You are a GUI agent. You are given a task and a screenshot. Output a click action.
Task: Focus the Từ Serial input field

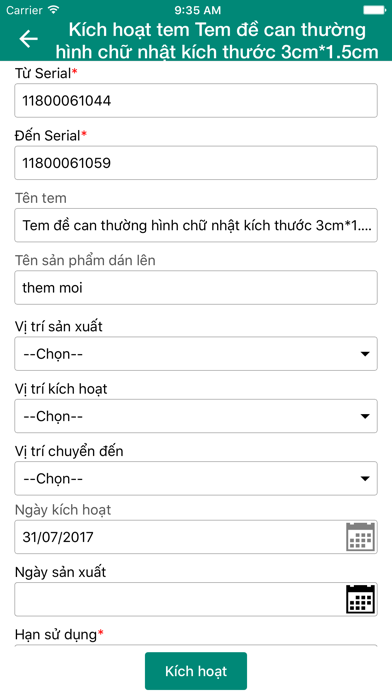pyautogui.click(x=196, y=101)
